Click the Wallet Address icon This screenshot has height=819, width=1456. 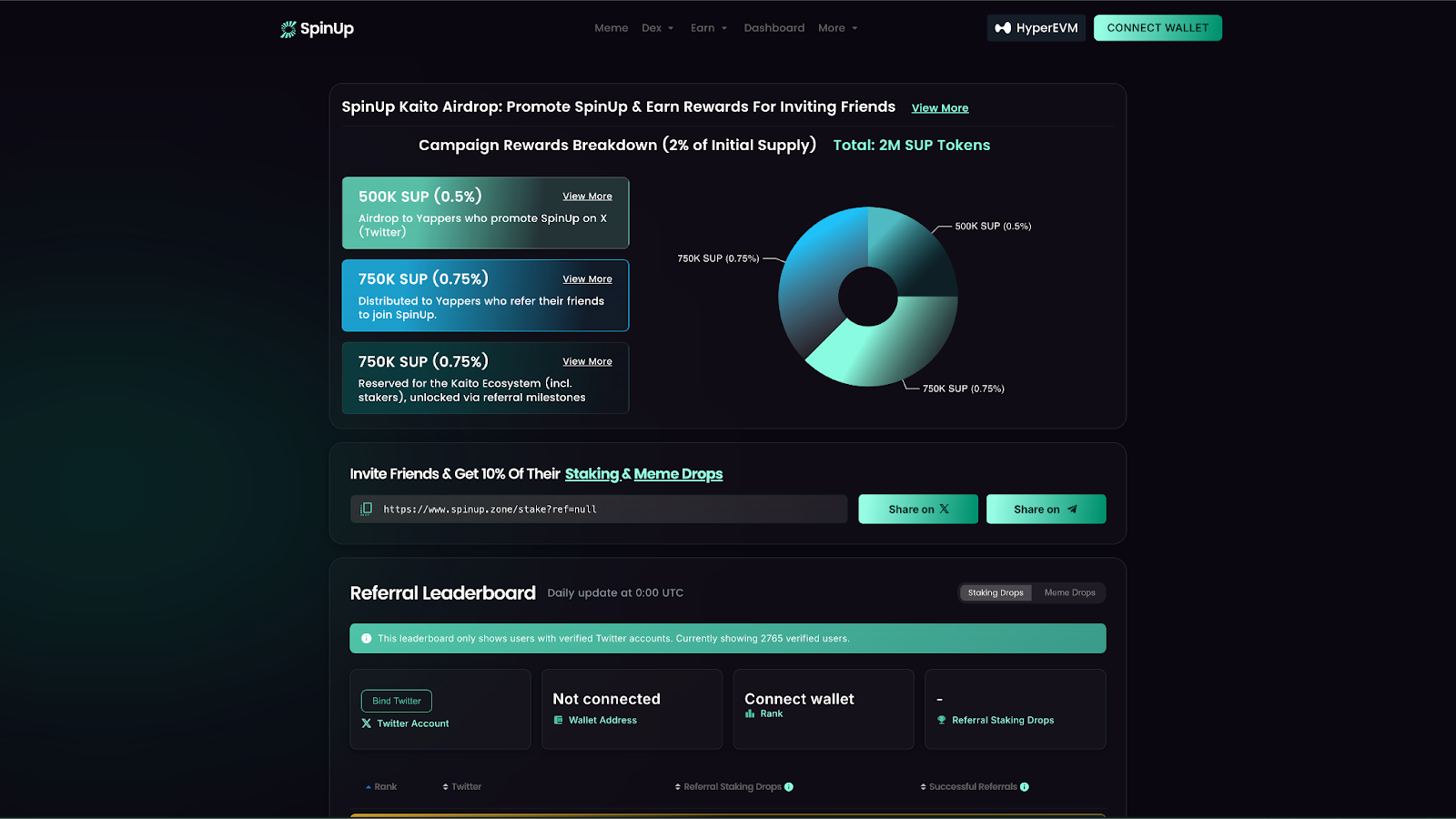pyautogui.click(x=559, y=720)
